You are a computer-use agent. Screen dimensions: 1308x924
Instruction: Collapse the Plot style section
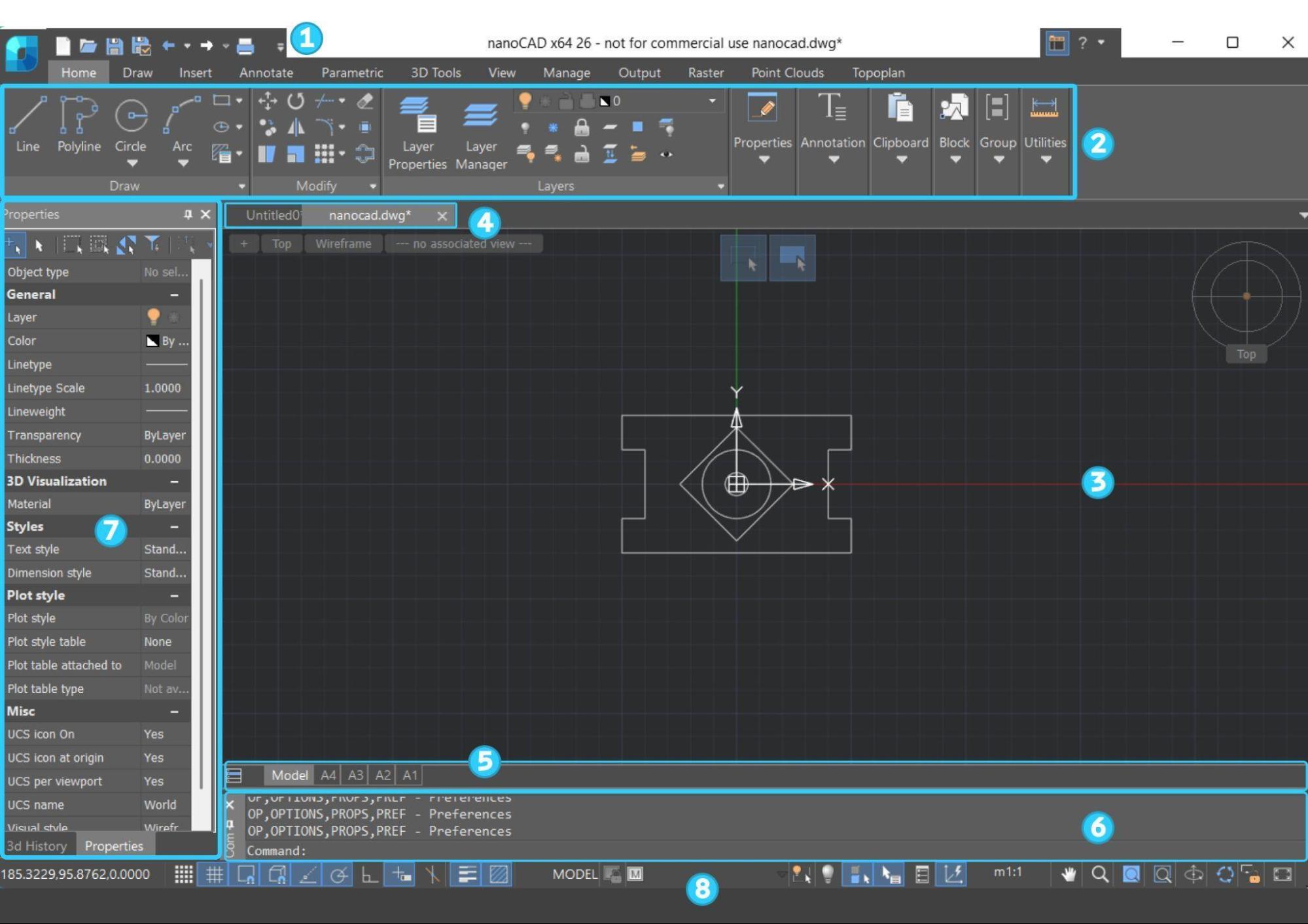(x=174, y=595)
